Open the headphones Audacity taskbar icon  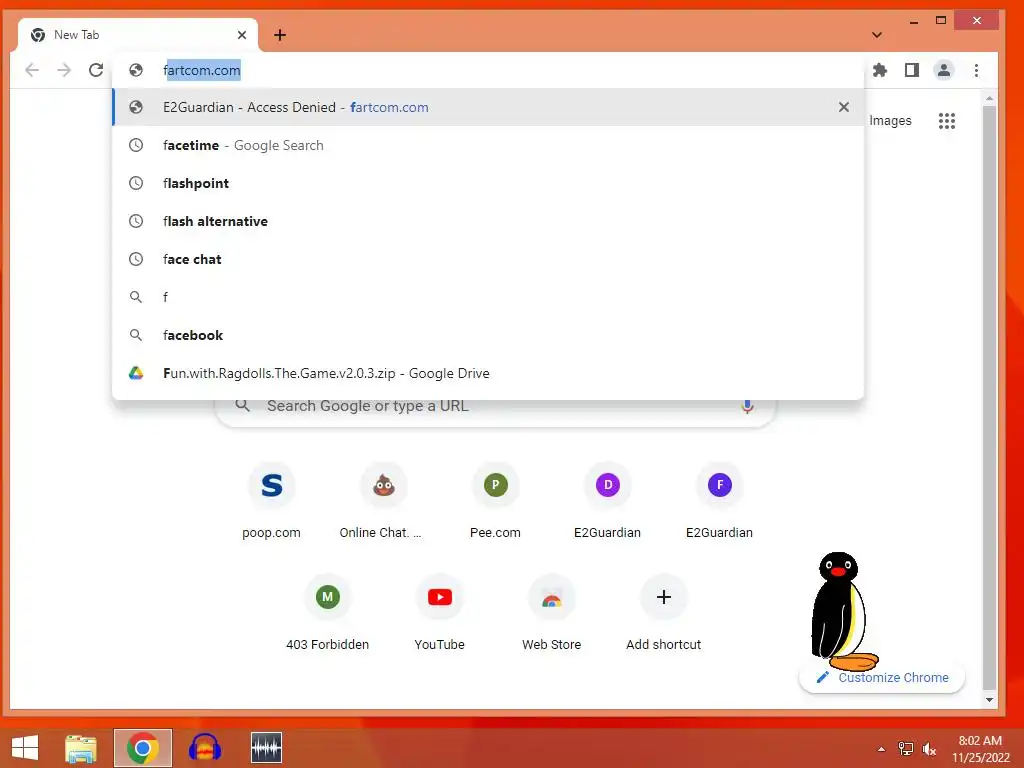pyautogui.click(x=204, y=748)
